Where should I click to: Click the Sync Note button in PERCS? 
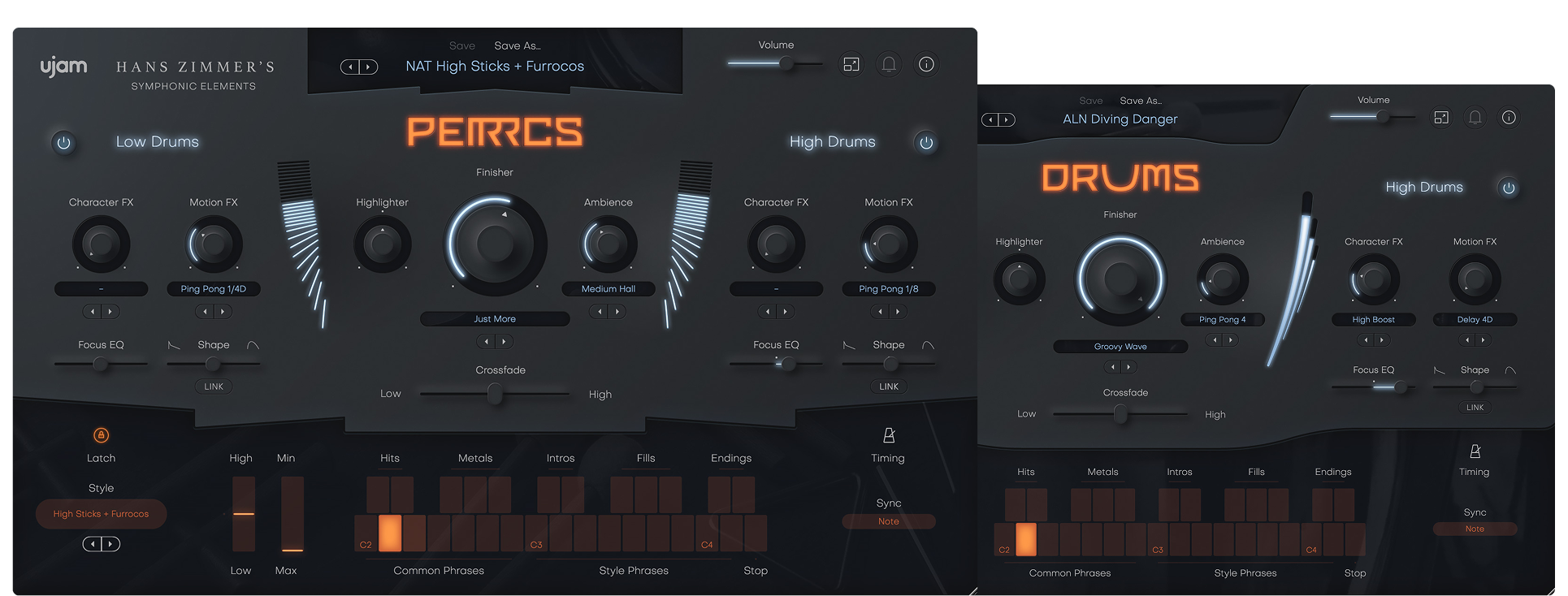pyautogui.click(x=889, y=521)
